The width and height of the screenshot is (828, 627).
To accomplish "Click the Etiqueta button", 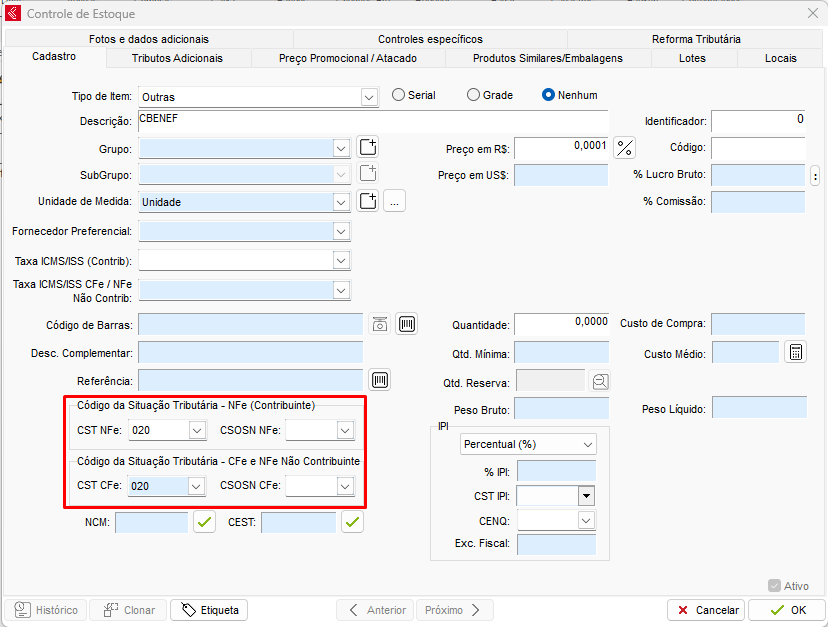I will pos(209,610).
